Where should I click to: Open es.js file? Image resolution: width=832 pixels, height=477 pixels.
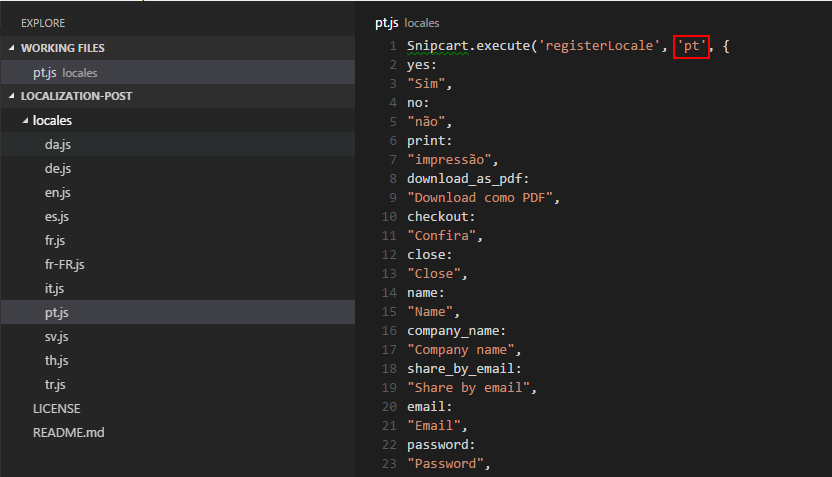pos(178,216)
